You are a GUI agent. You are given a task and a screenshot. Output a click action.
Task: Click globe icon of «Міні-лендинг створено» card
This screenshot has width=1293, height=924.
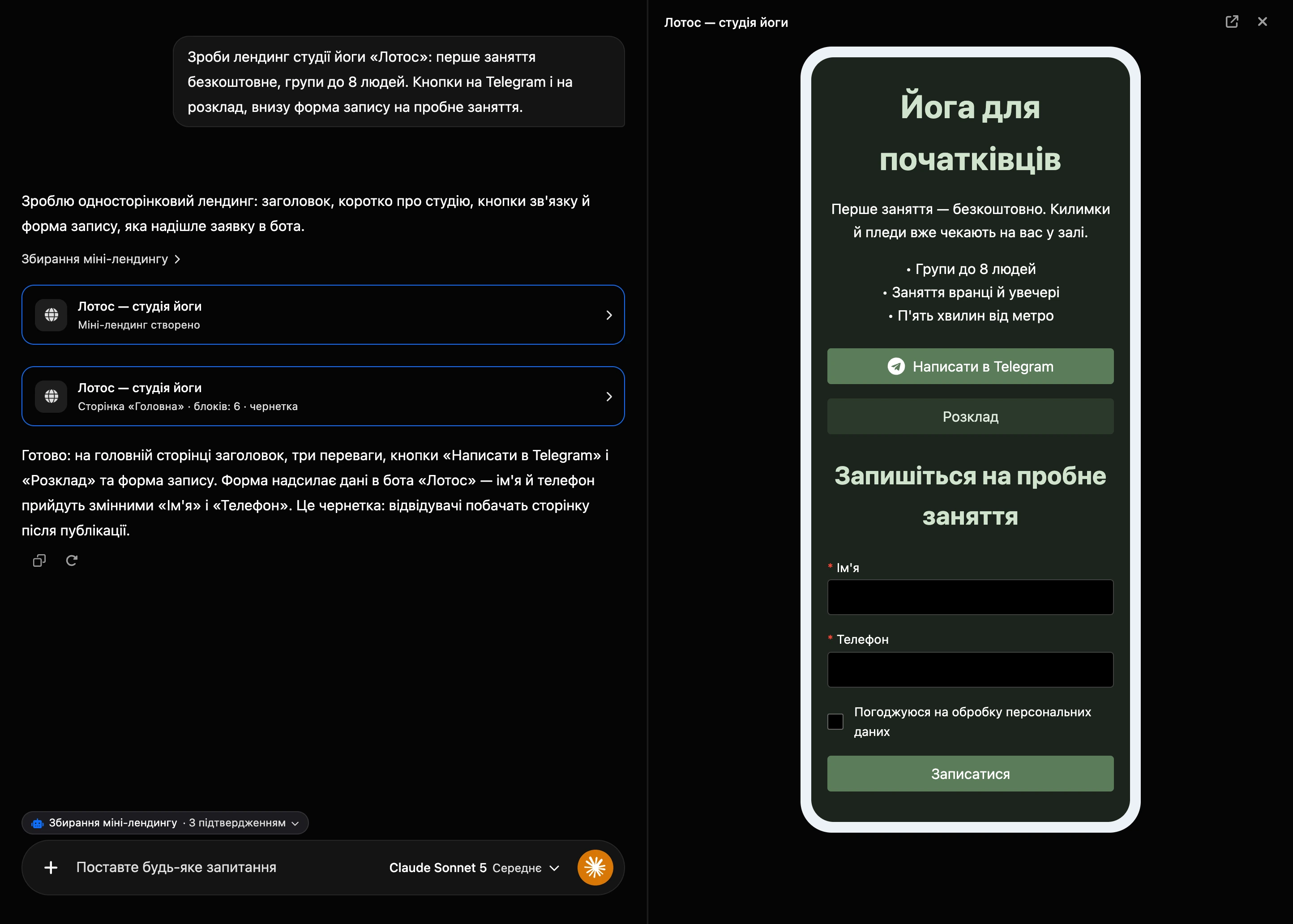(51, 315)
